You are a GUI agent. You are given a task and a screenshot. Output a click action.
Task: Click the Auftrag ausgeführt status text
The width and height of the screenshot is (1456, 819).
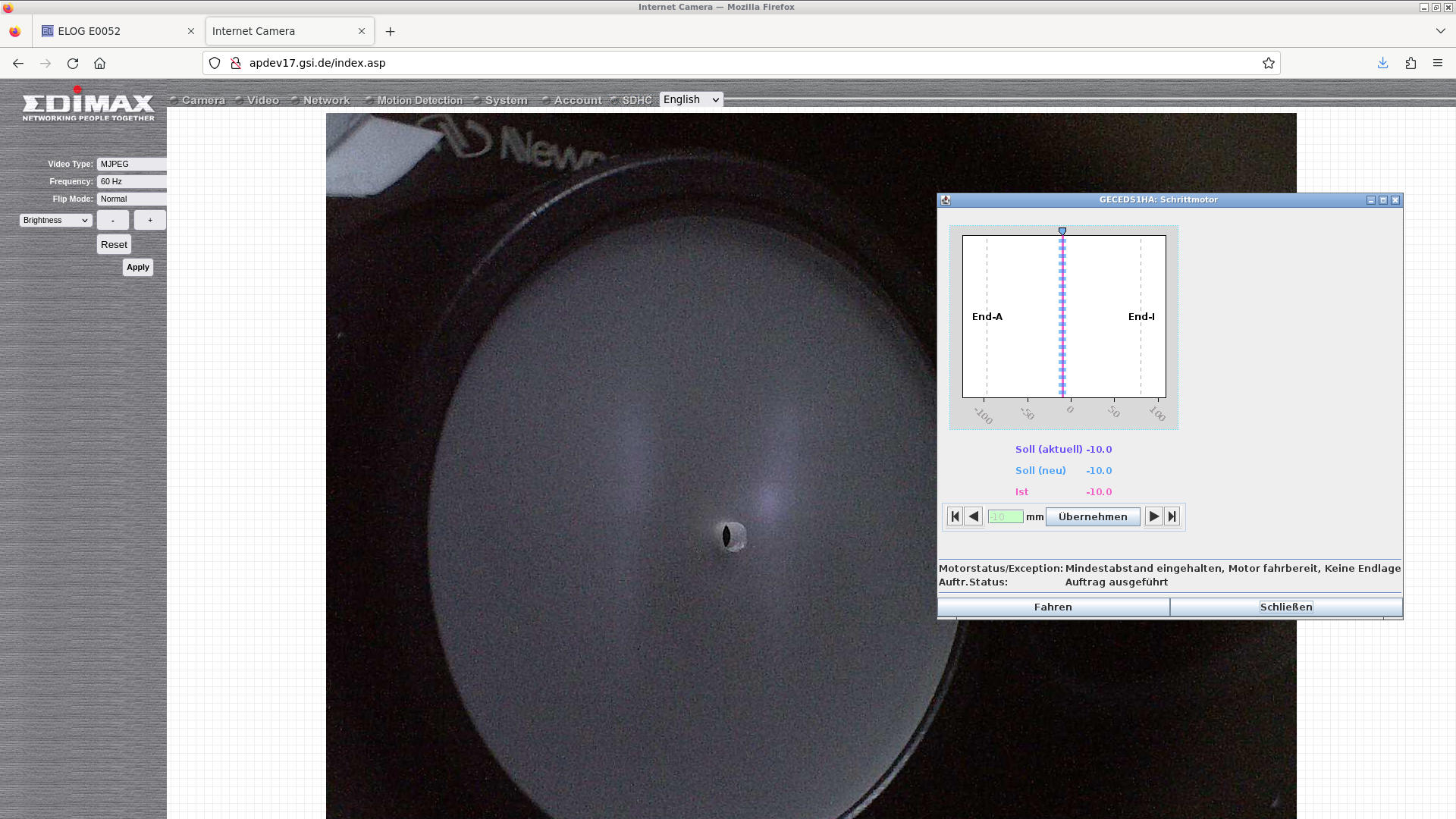[1116, 582]
